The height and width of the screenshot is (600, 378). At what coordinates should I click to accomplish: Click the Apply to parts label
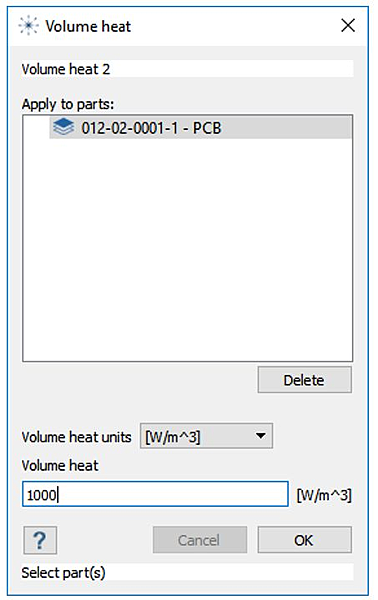coord(68,104)
